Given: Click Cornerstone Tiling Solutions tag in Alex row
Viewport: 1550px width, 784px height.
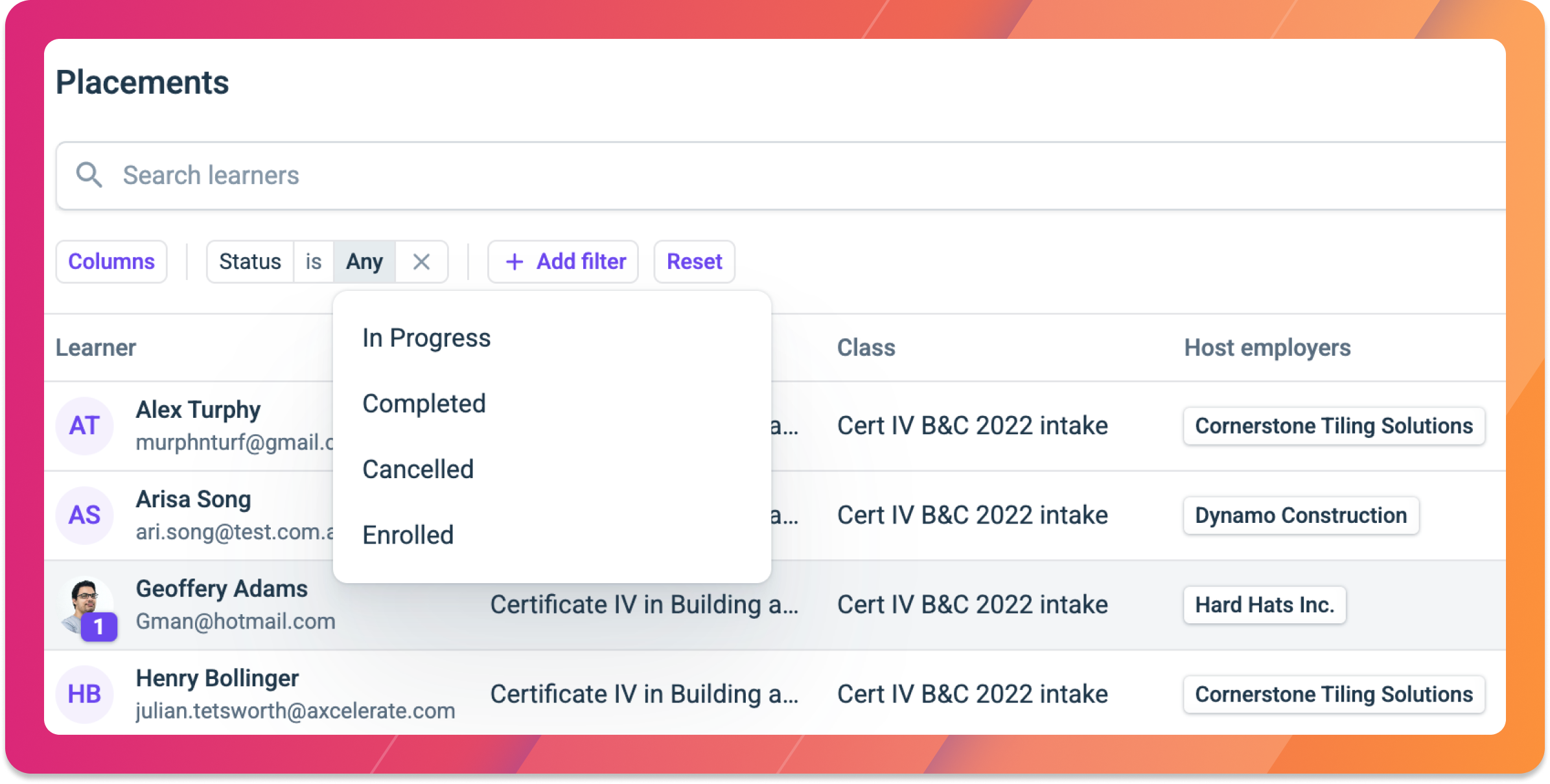Looking at the screenshot, I should [x=1334, y=426].
